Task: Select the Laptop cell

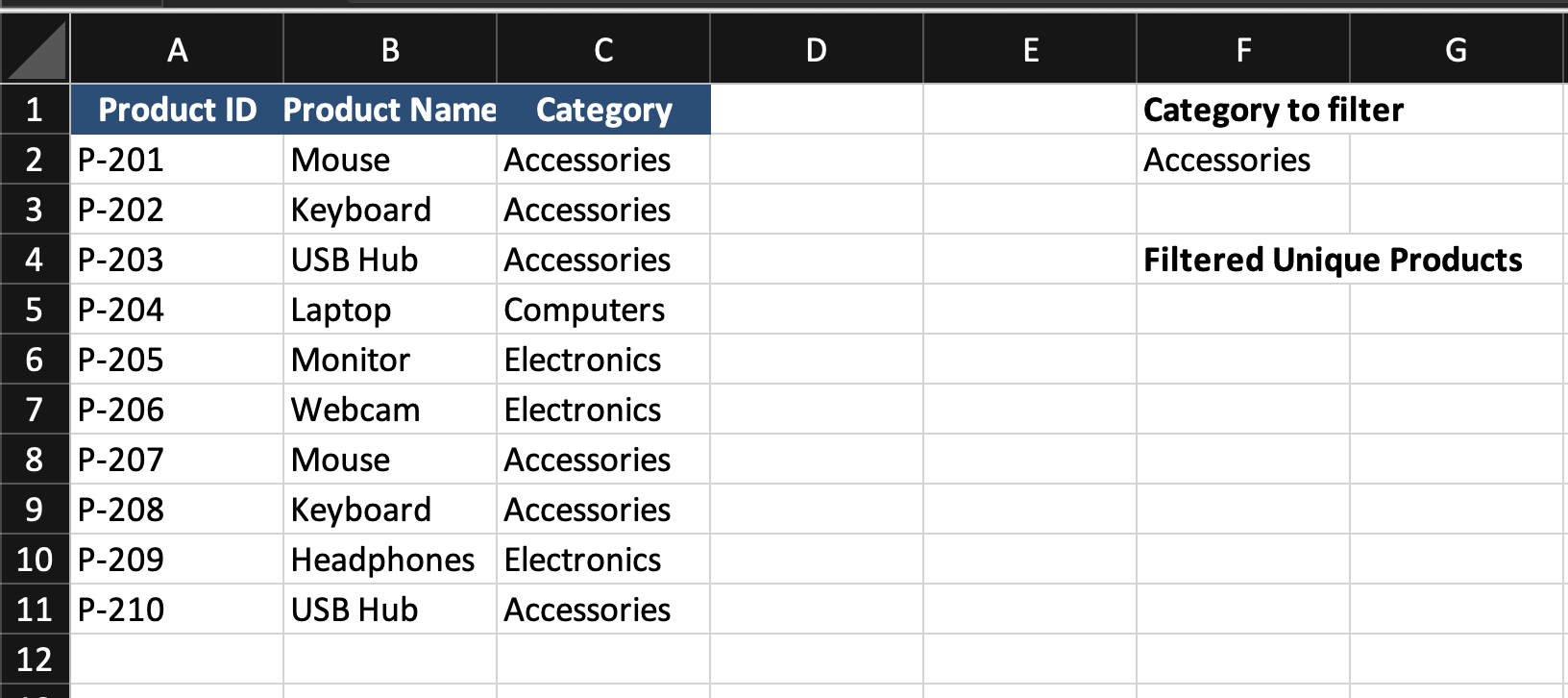Action: click(390, 310)
